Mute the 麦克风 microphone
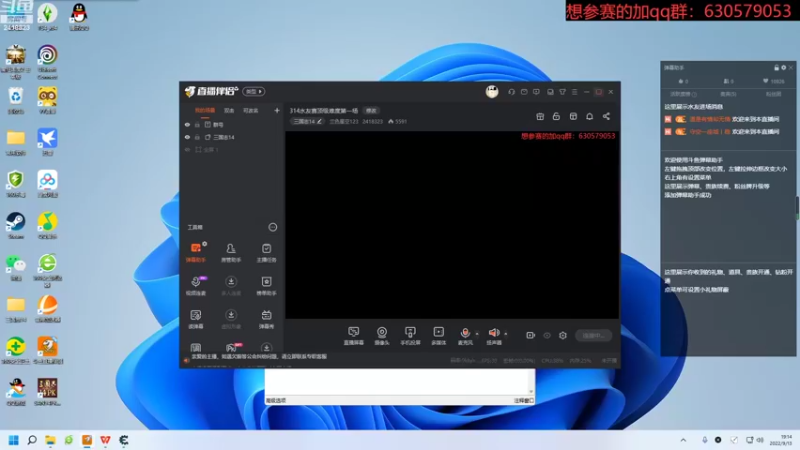The image size is (800, 450). pos(465,336)
